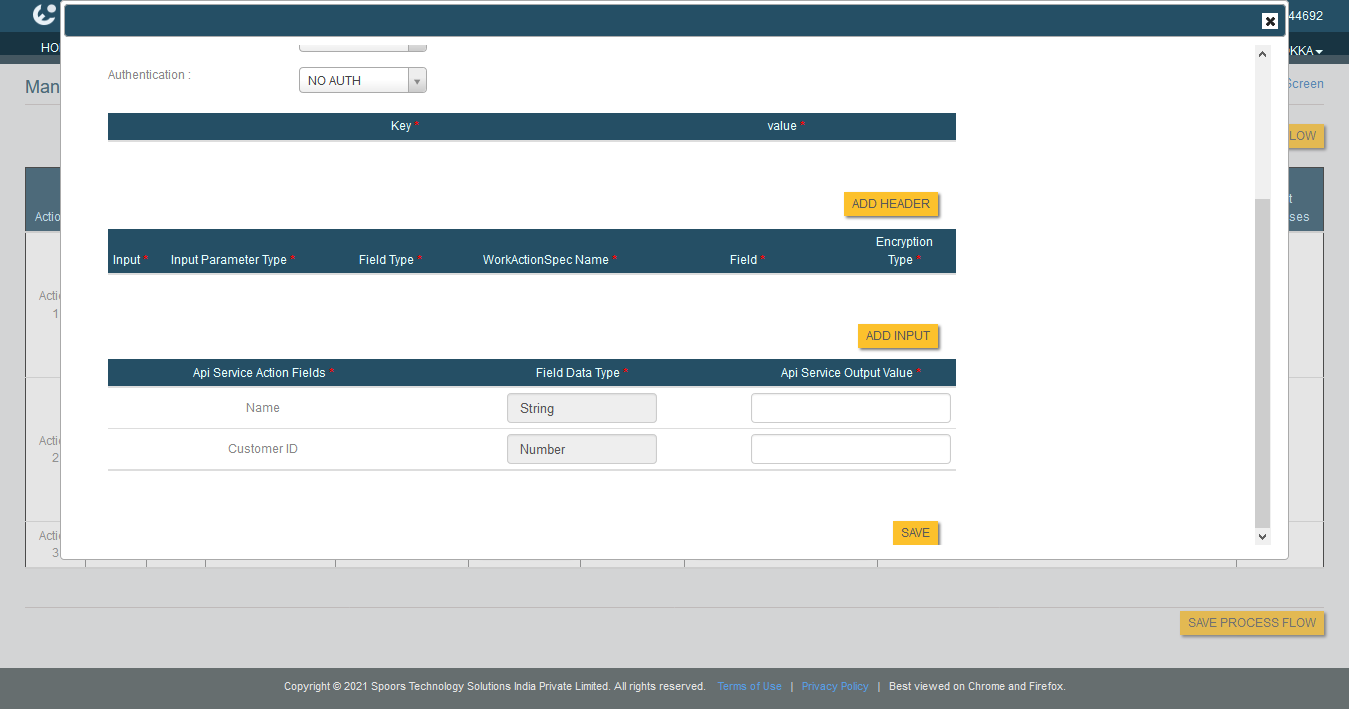
Task: Click the SAVE PROCESS FLOW button
Action: pyautogui.click(x=1251, y=623)
